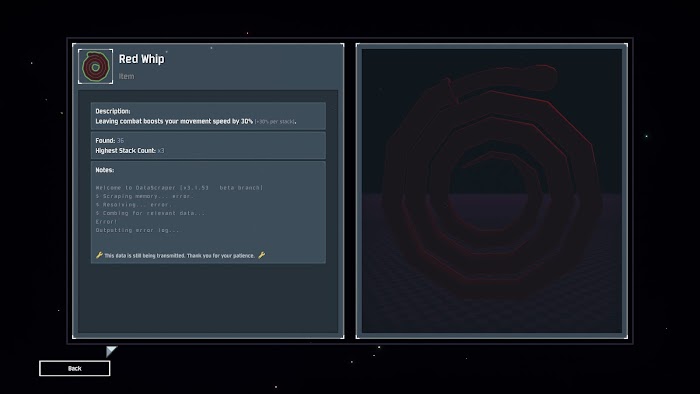Click the Back button

[x=75, y=369]
